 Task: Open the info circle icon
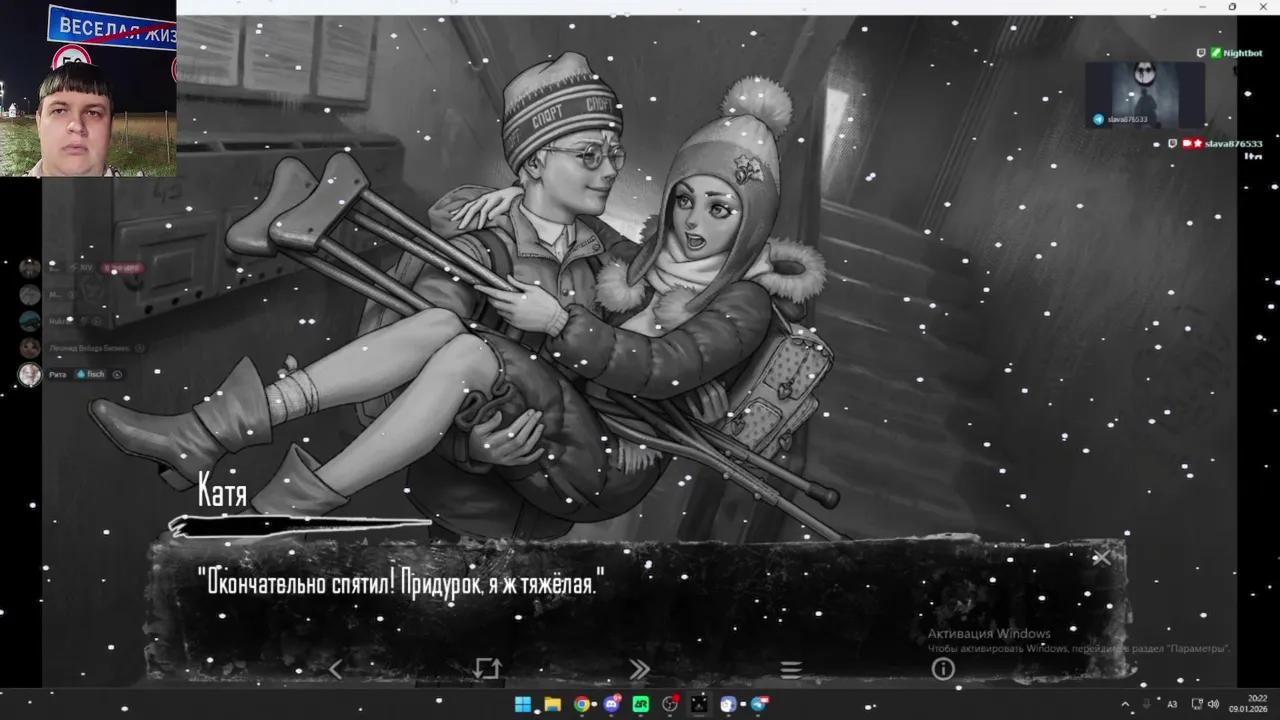tap(943, 670)
